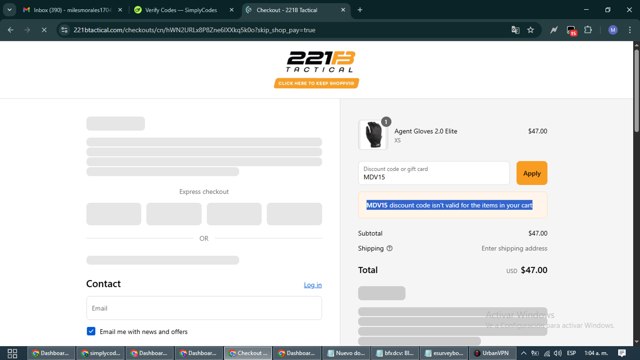Close the Gmail Inbox tab

pyautogui.click(x=120, y=10)
